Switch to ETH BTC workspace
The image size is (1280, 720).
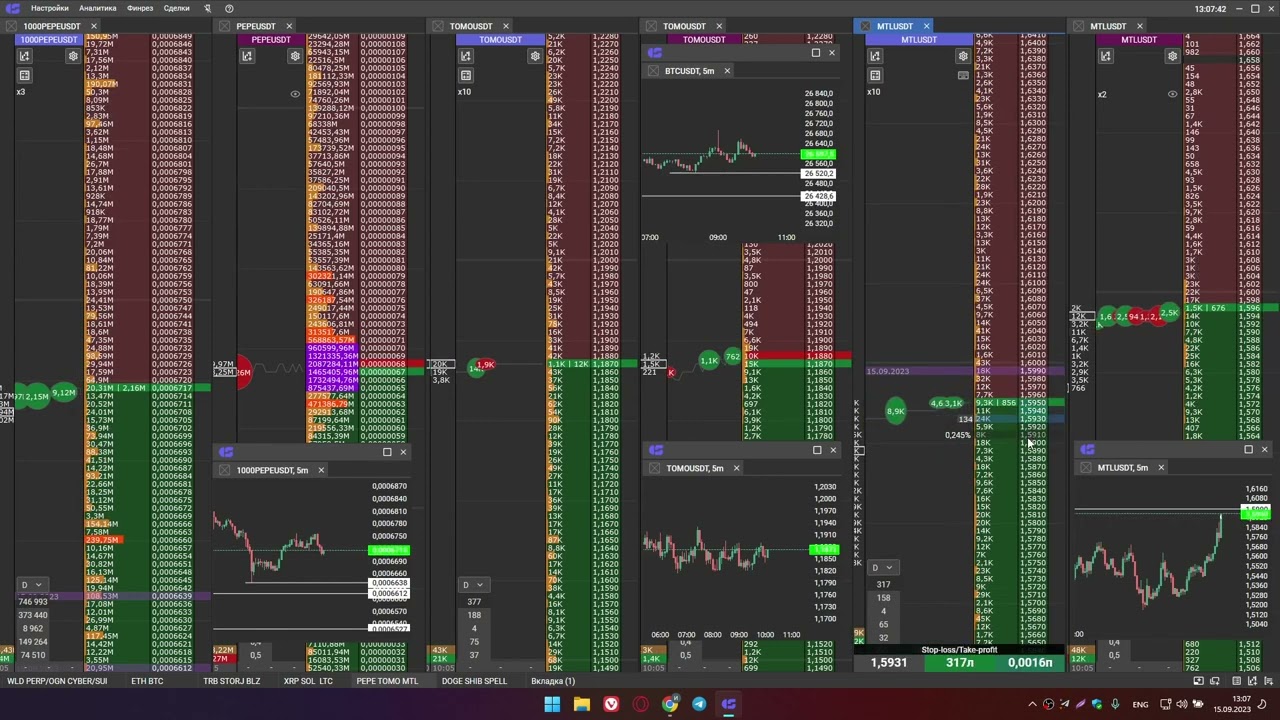147,681
